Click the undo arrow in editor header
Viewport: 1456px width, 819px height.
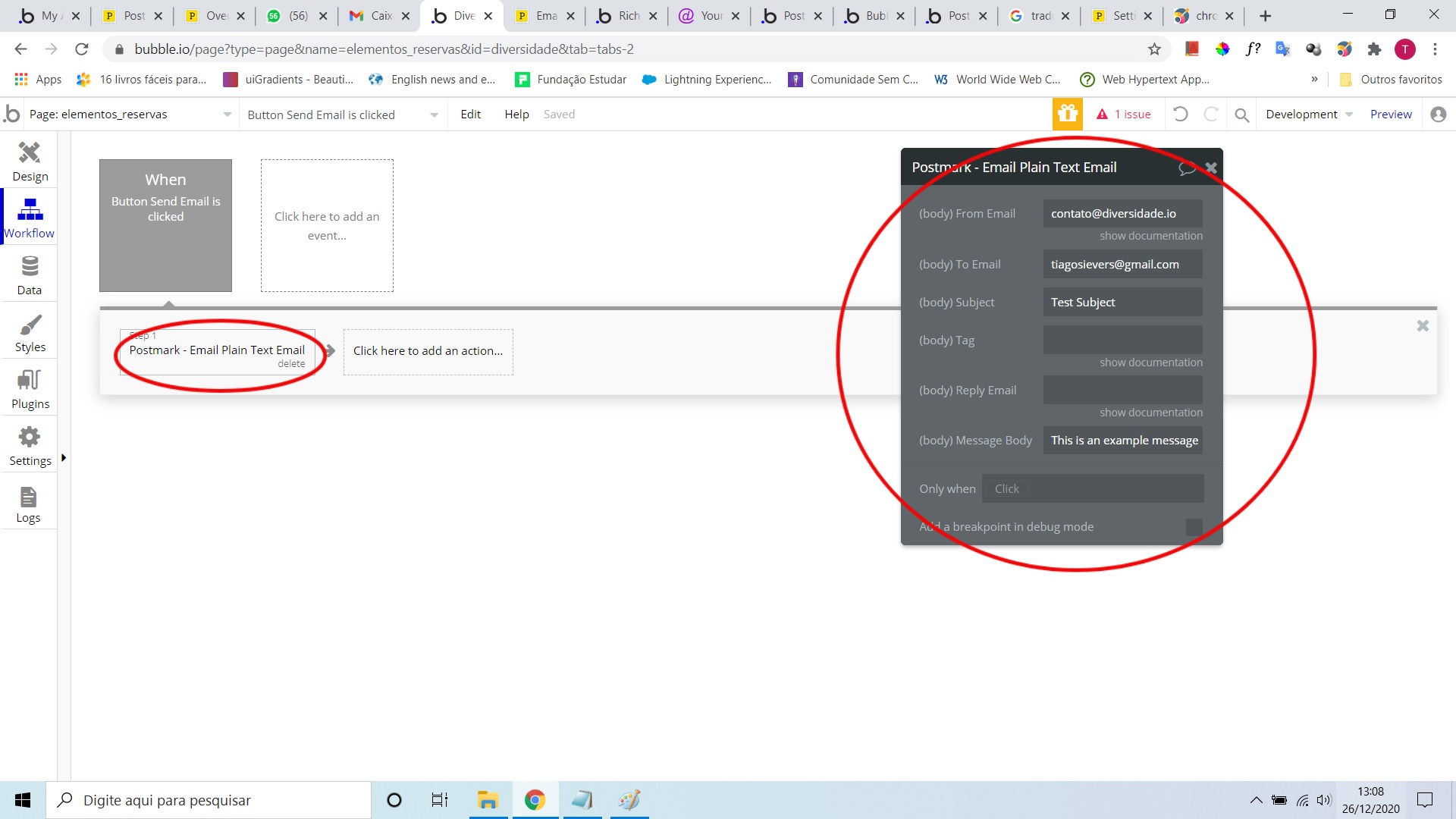(x=1180, y=115)
